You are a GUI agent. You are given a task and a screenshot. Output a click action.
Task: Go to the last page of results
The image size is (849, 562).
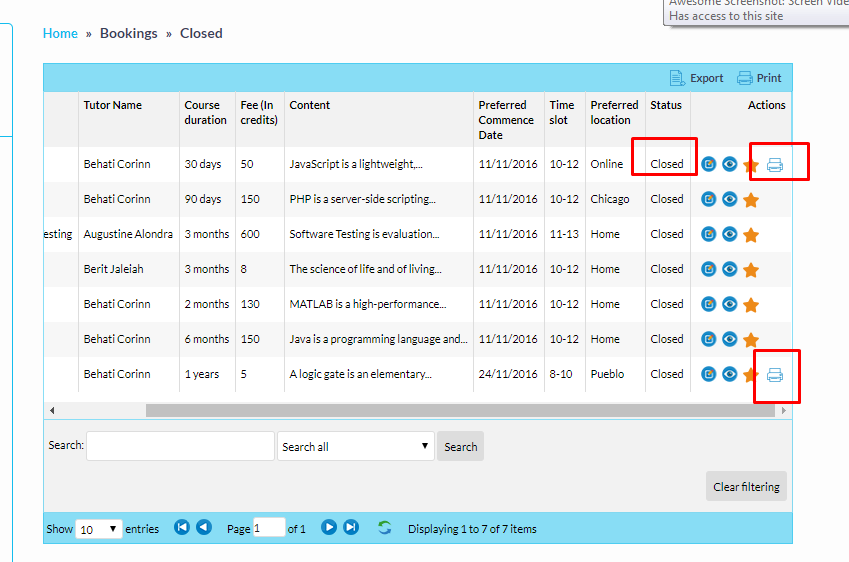click(351, 528)
